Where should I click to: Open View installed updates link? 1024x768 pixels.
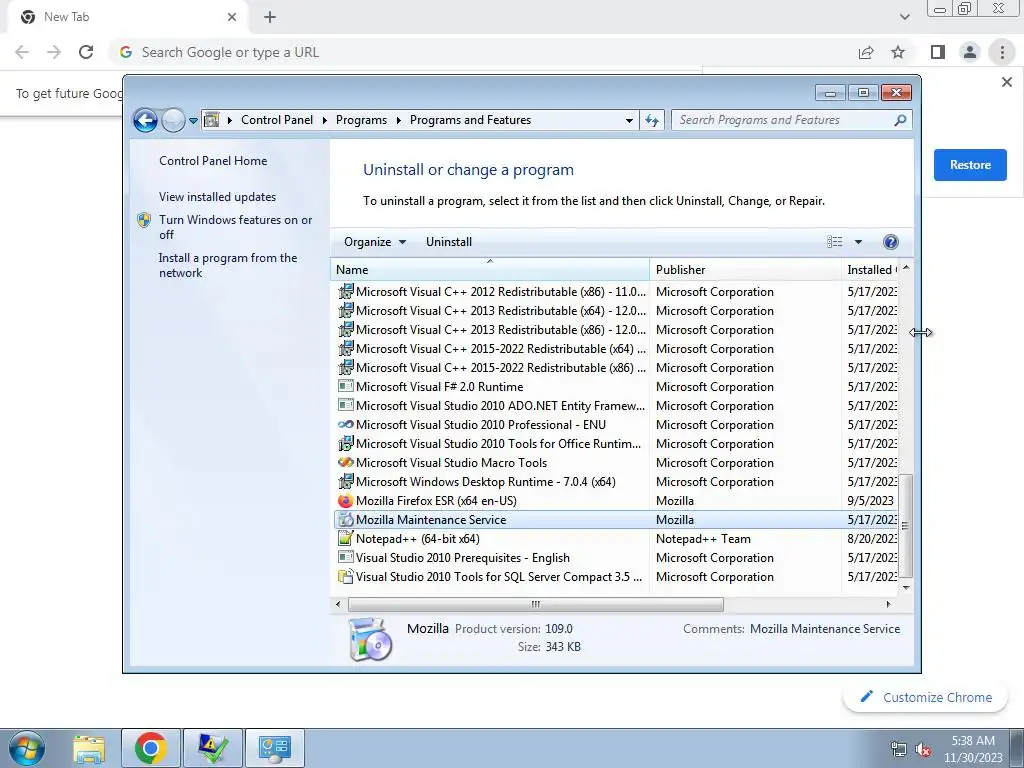click(x=217, y=197)
